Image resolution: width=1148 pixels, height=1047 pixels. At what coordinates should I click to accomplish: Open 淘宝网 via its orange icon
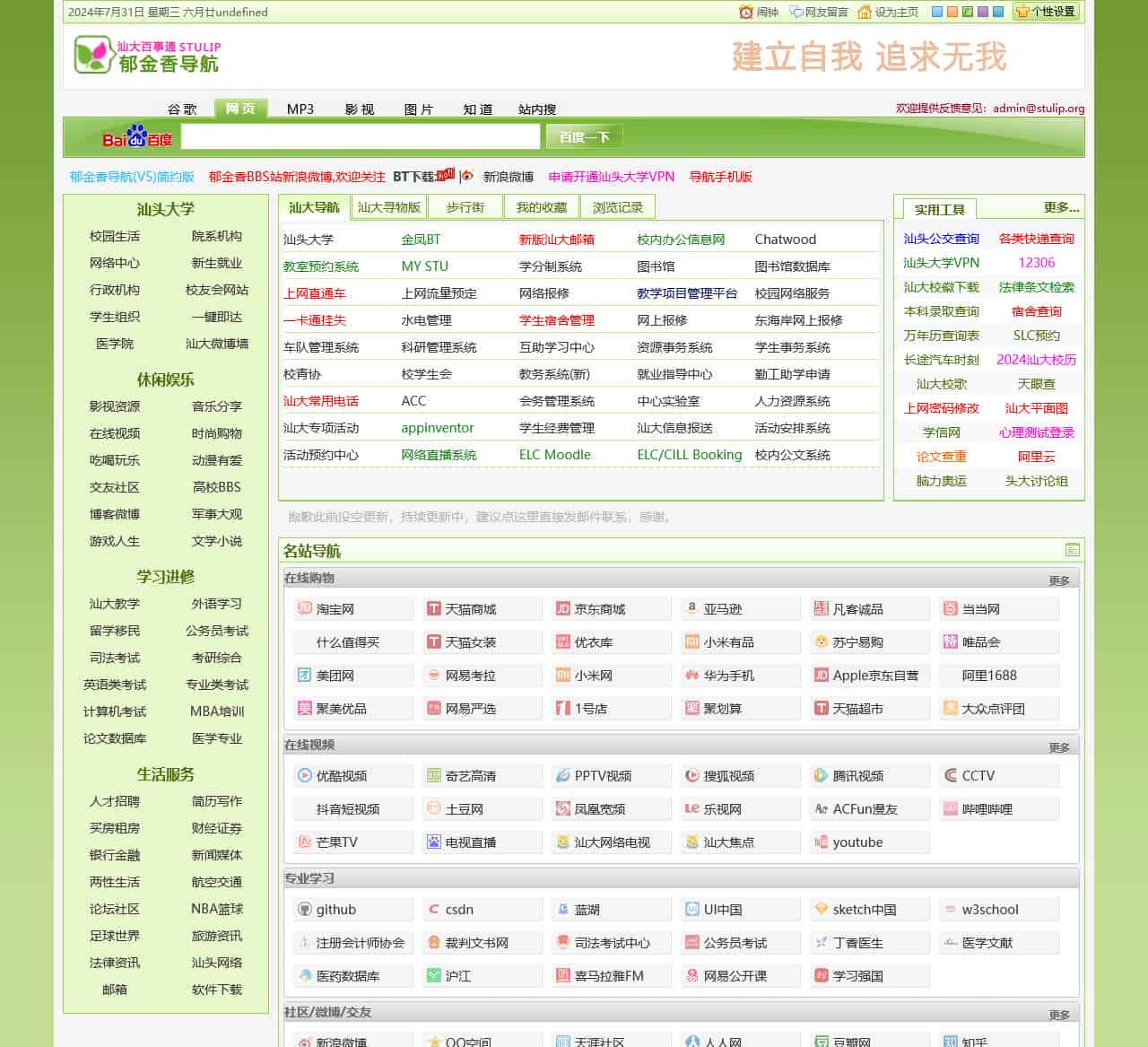point(306,608)
